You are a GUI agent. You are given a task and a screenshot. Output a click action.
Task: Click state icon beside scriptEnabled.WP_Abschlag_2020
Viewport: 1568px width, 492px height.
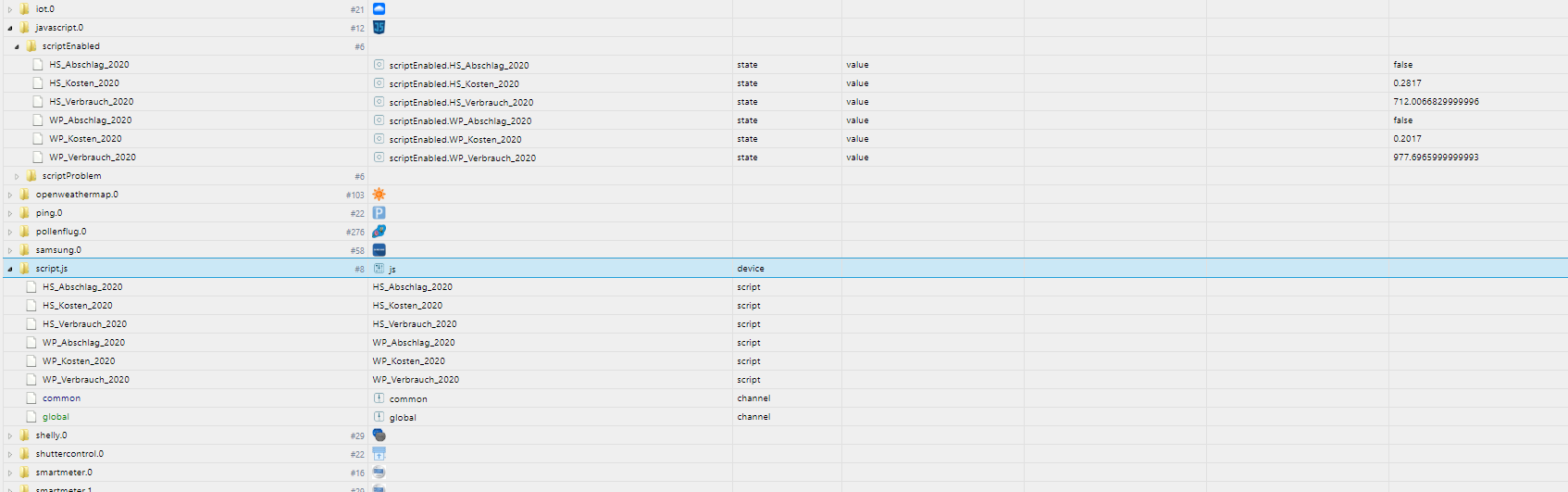(379, 120)
